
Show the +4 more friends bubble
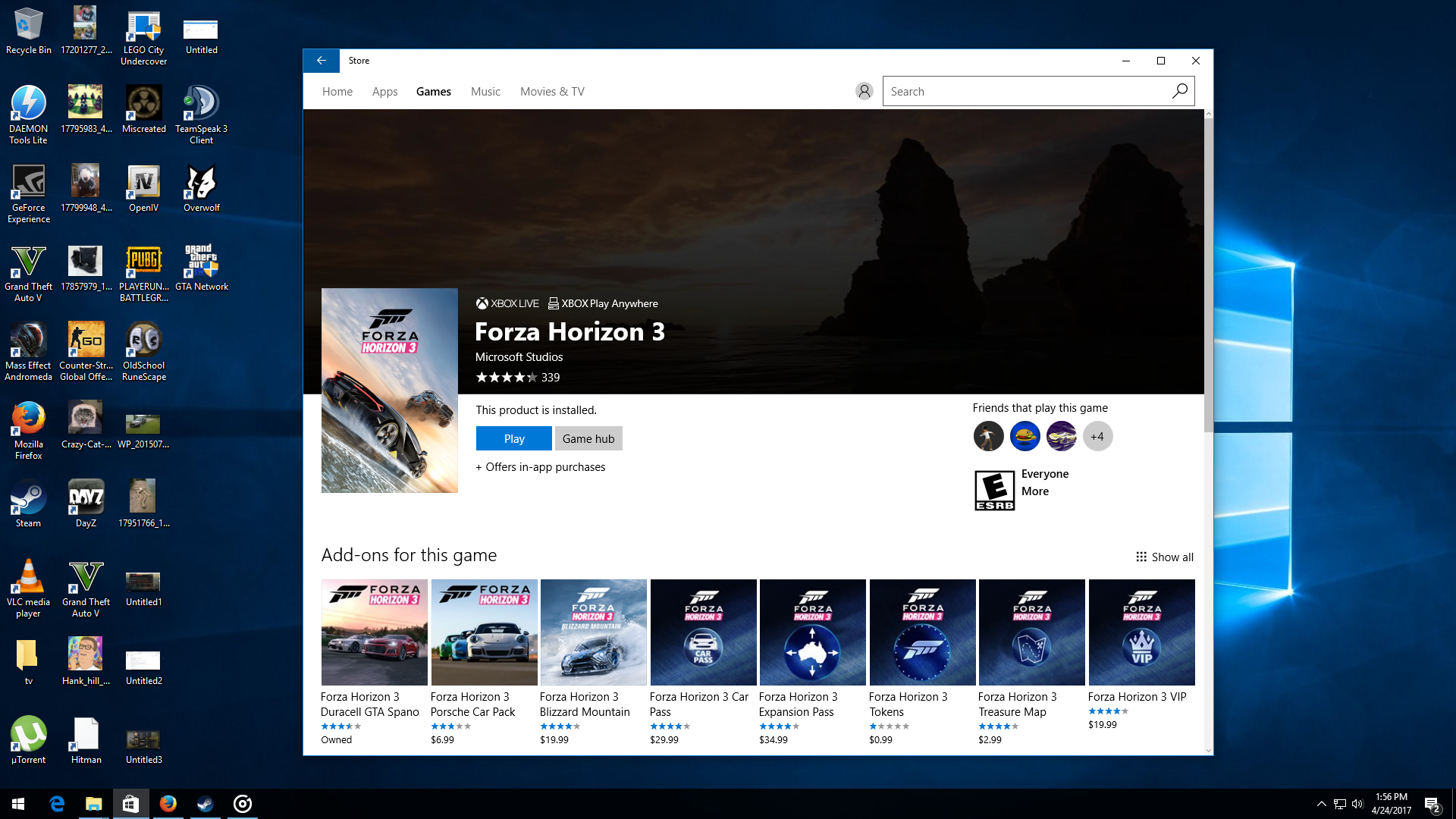click(x=1097, y=436)
